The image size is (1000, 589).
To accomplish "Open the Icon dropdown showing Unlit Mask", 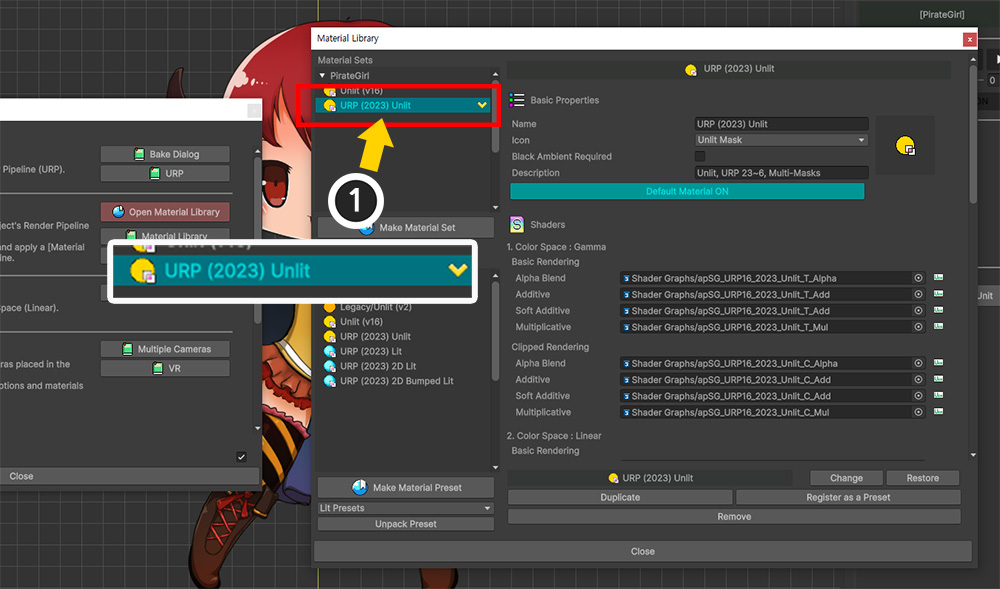I will (x=781, y=140).
